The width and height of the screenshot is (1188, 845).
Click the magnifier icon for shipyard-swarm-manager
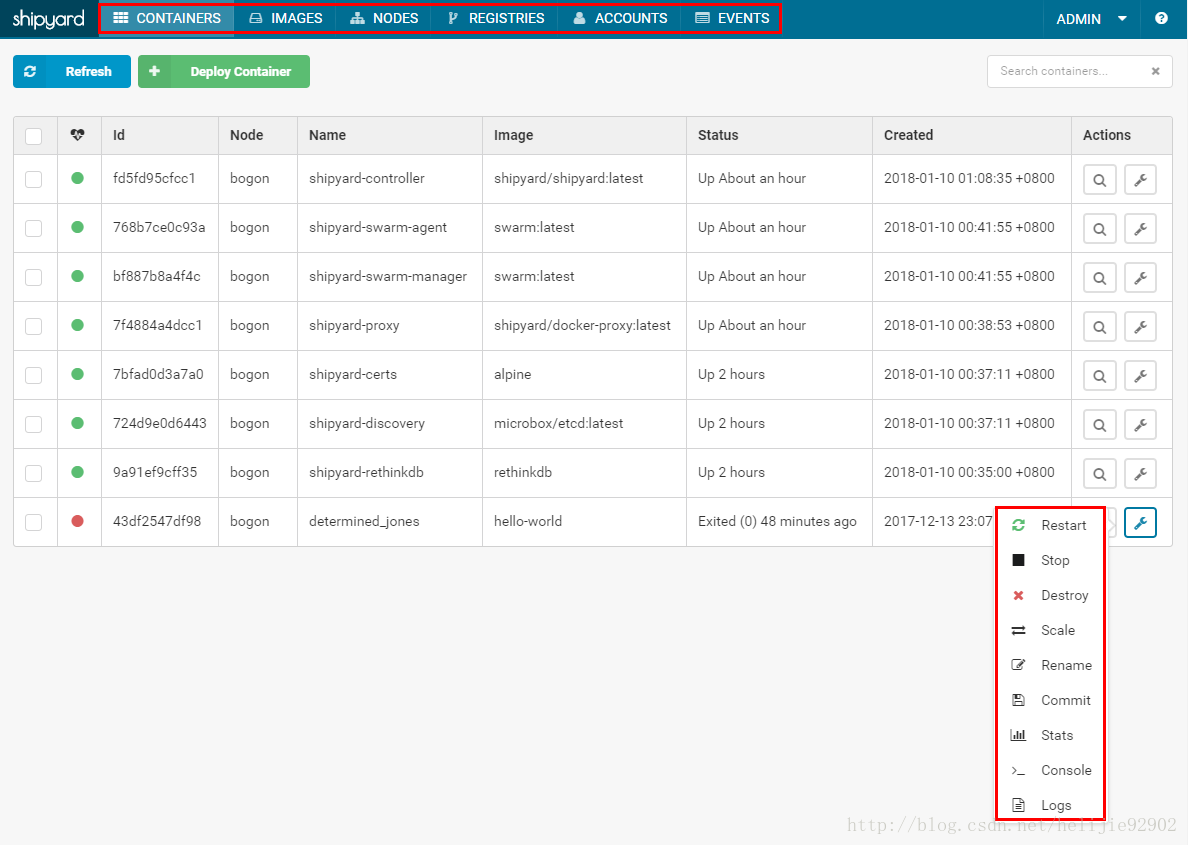[1099, 278]
